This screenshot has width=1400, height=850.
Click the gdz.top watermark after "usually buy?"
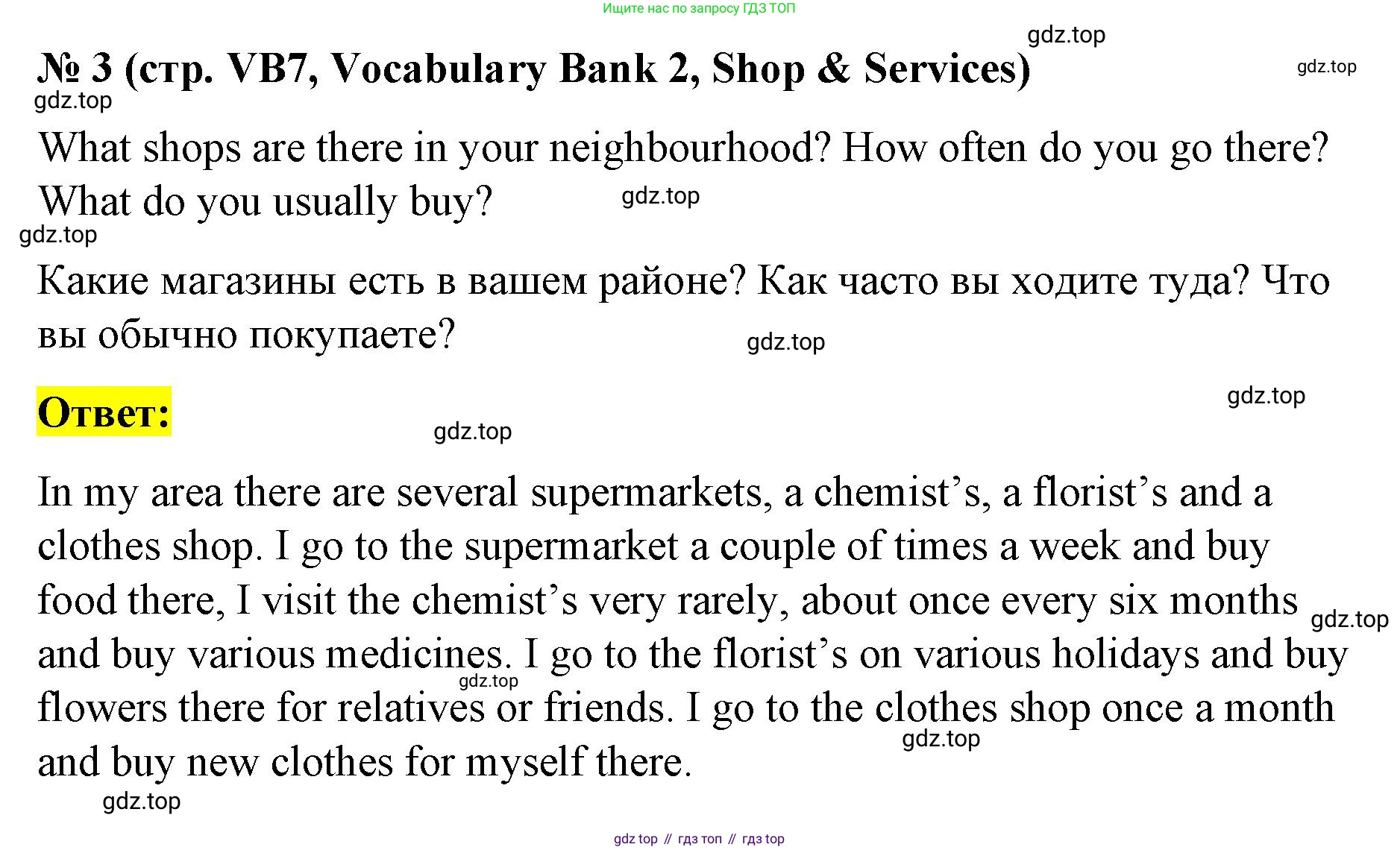click(x=660, y=196)
